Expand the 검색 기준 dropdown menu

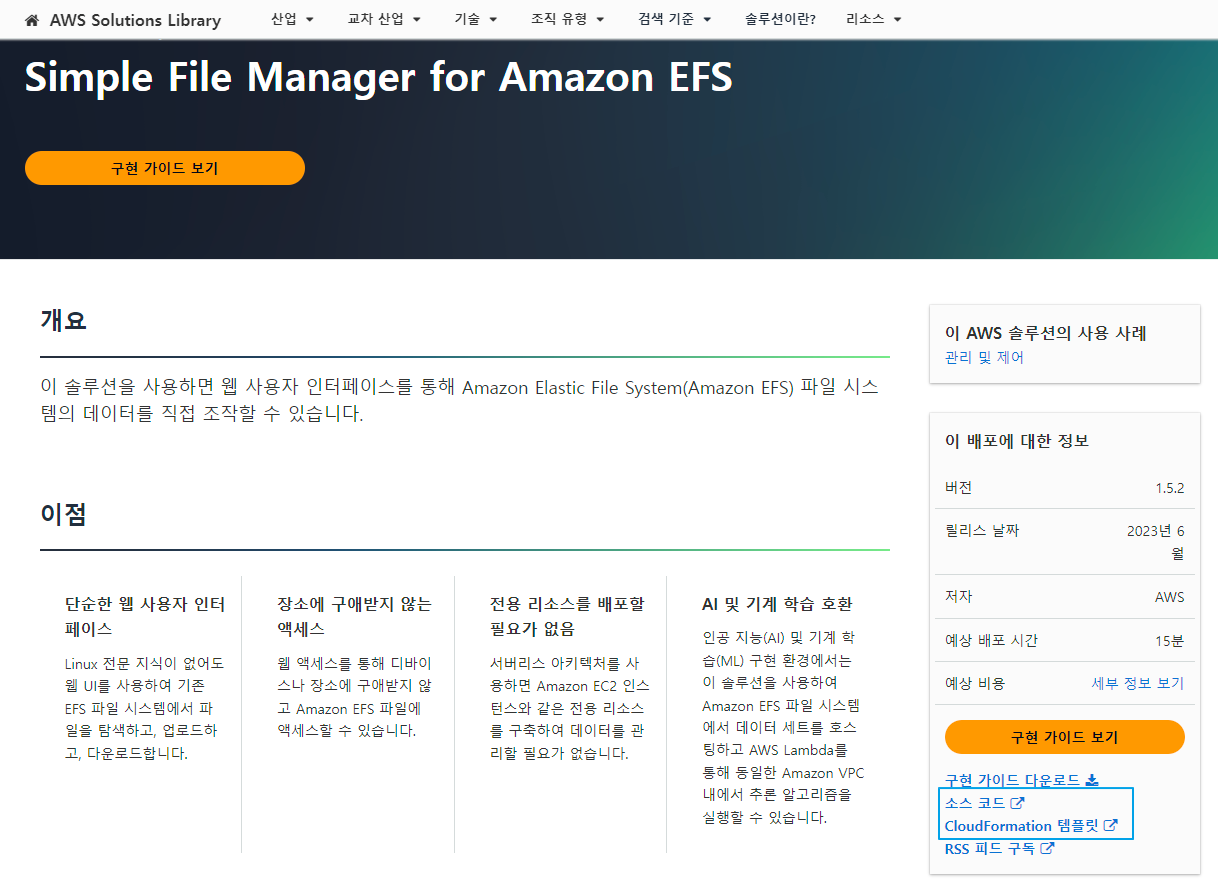(674, 19)
